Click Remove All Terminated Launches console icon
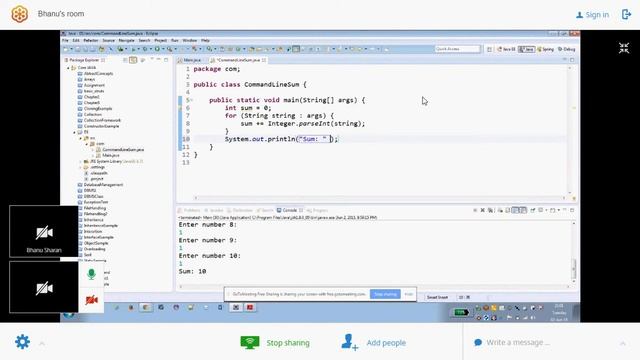This screenshot has width=640, height=360. tap(490, 210)
